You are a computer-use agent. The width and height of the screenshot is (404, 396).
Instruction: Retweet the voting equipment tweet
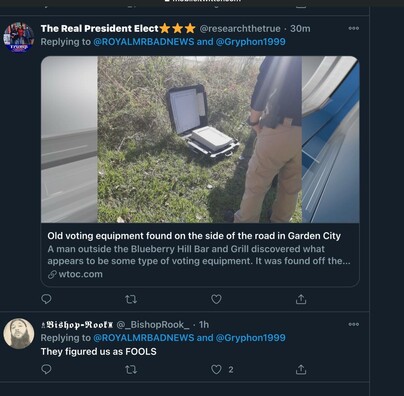131,299
